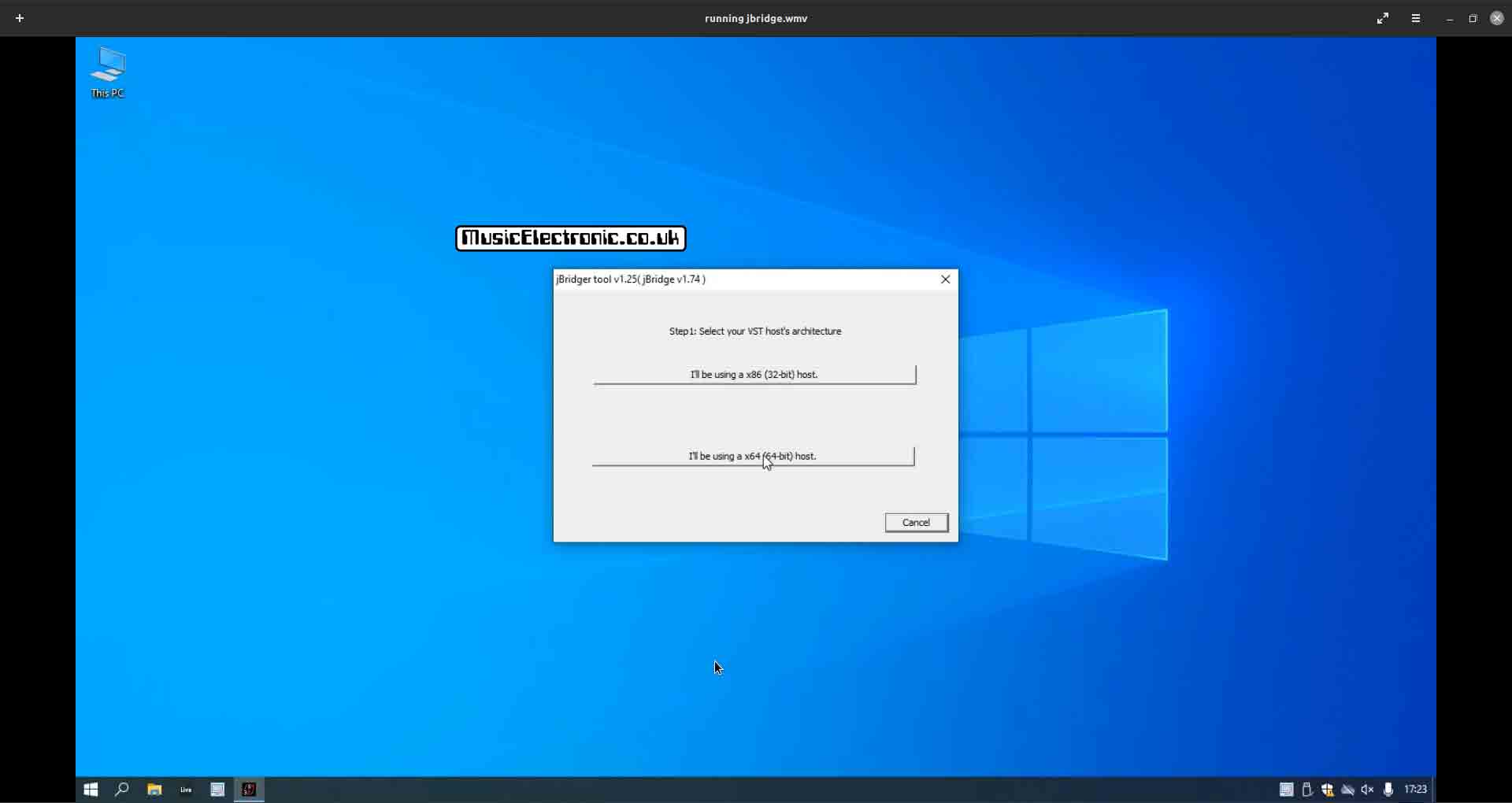Click the USB safely remove tray icon
Screen dimensions: 1512x803
click(x=1307, y=790)
